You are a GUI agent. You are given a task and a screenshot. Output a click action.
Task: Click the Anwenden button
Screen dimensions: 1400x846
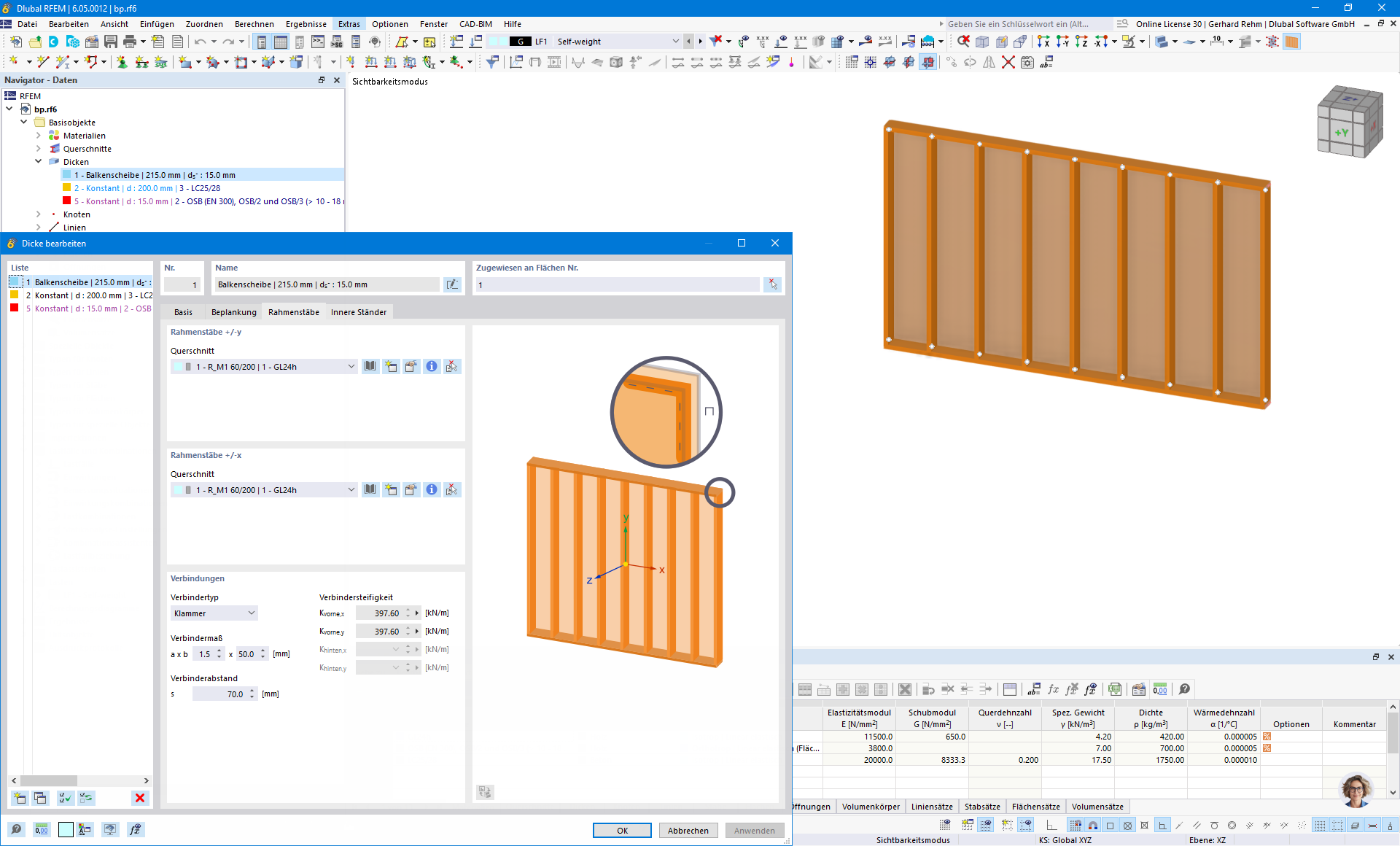pyautogui.click(x=755, y=831)
